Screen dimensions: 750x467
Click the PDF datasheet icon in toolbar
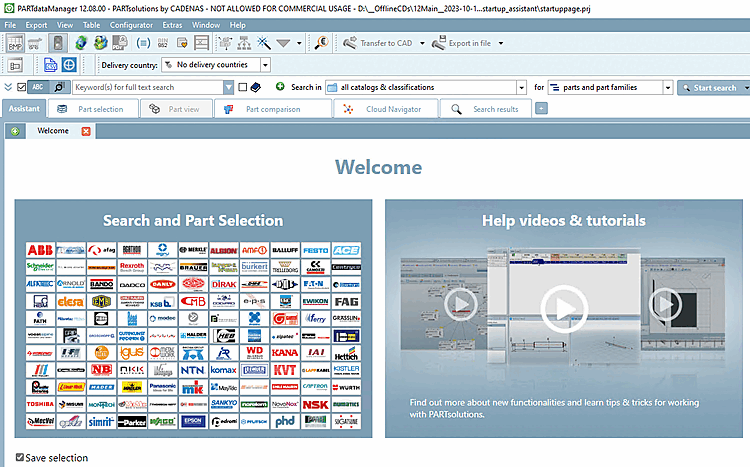(120, 43)
